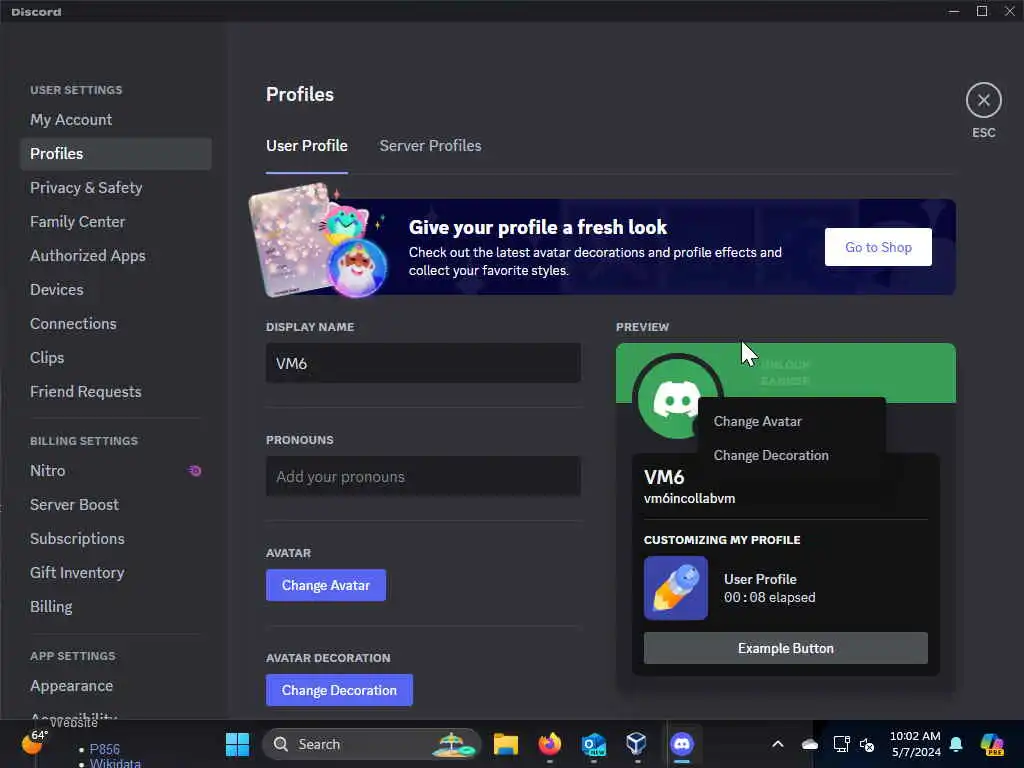Image resolution: width=1024 pixels, height=768 pixels.
Task: Click the beach search highlight icon
Action: [x=454, y=744]
